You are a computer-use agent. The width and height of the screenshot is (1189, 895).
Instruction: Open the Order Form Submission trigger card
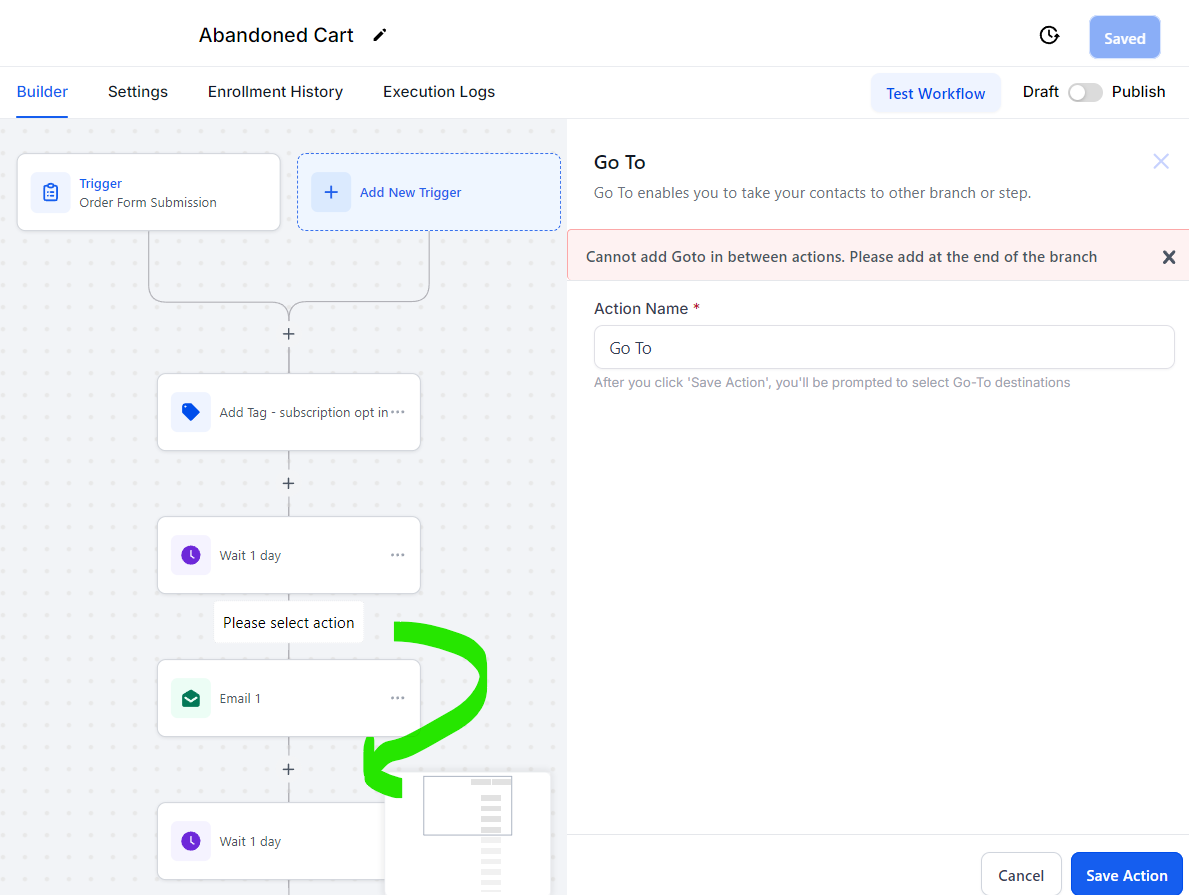[149, 193]
